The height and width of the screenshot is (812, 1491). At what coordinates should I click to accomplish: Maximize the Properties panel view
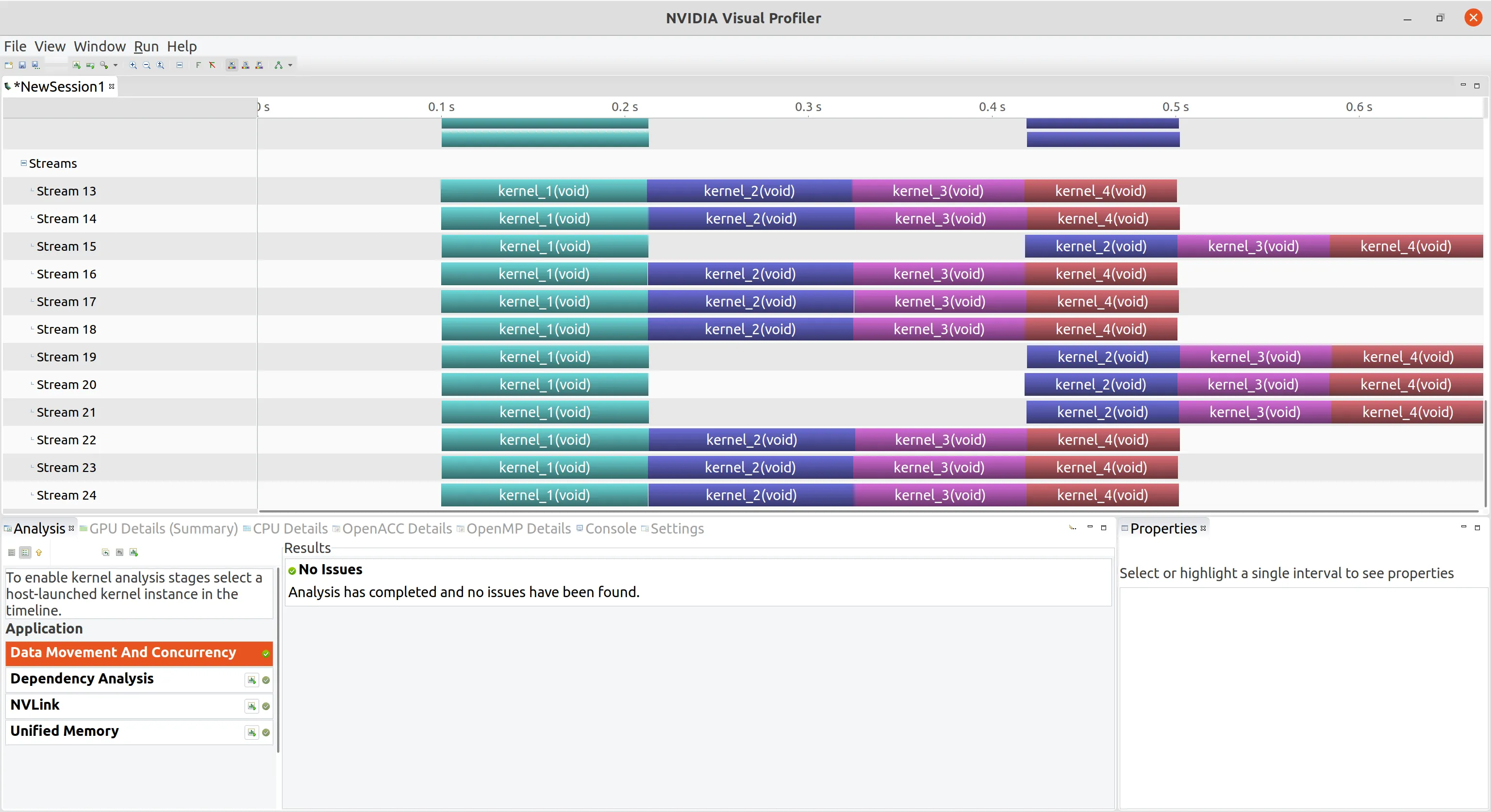point(1477,528)
